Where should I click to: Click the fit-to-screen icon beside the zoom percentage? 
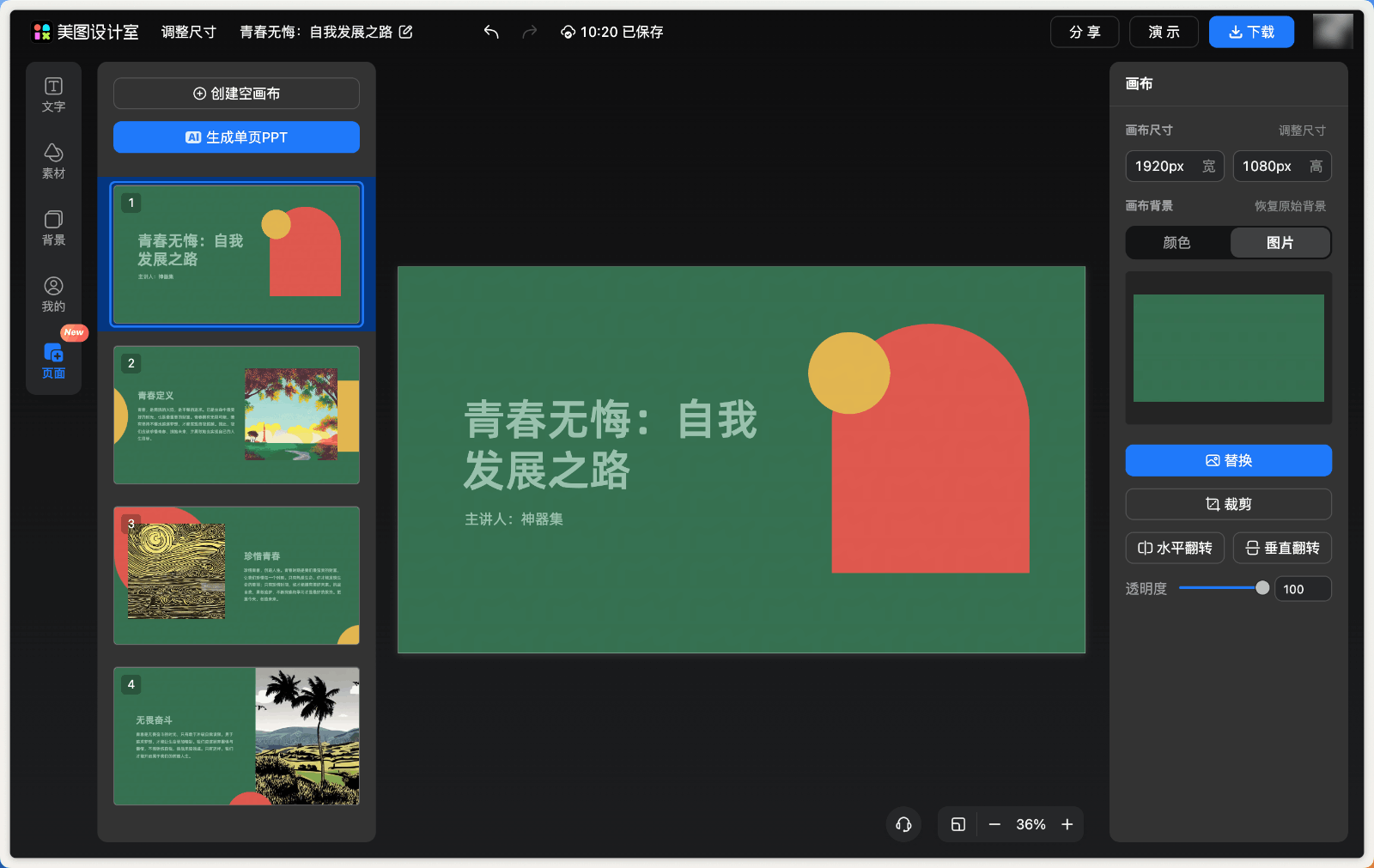[958, 824]
